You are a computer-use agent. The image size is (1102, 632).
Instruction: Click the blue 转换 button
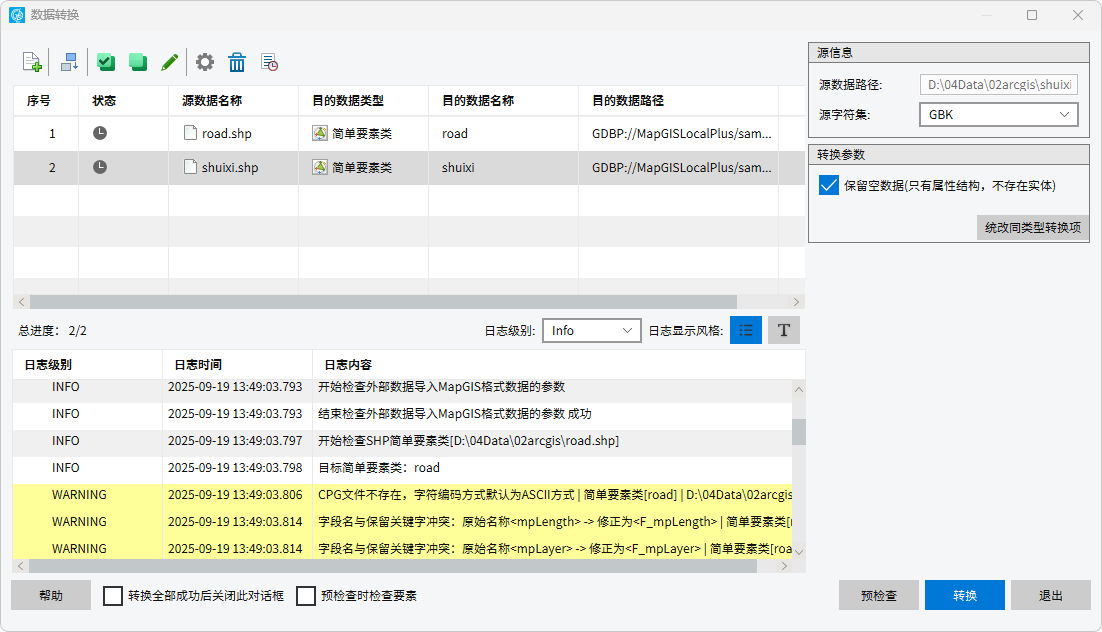(x=964, y=595)
